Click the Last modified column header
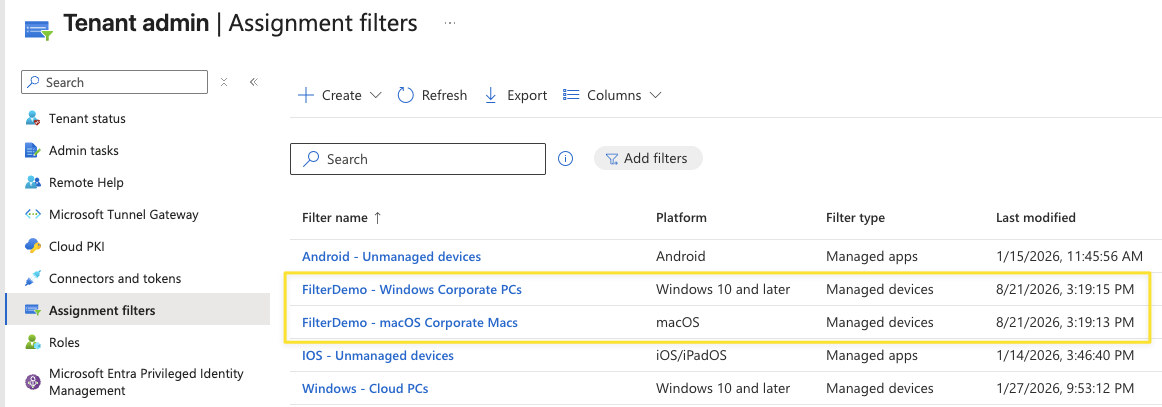This screenshot has width=1162, height=407. 1035,218
